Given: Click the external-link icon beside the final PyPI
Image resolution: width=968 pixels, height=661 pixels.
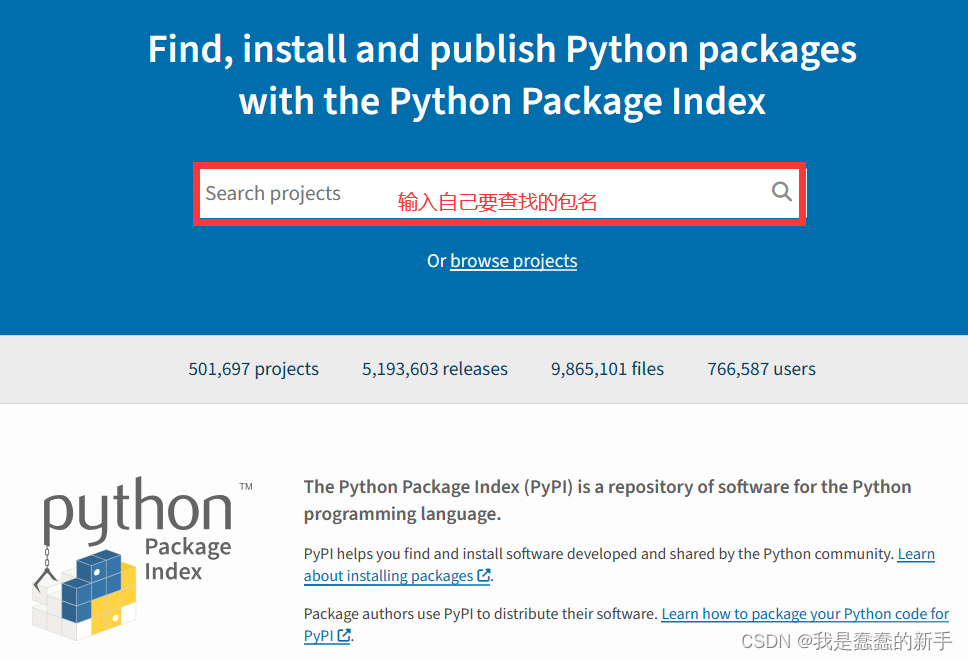Looking at the screenshot, I should (x=344, y=635).
